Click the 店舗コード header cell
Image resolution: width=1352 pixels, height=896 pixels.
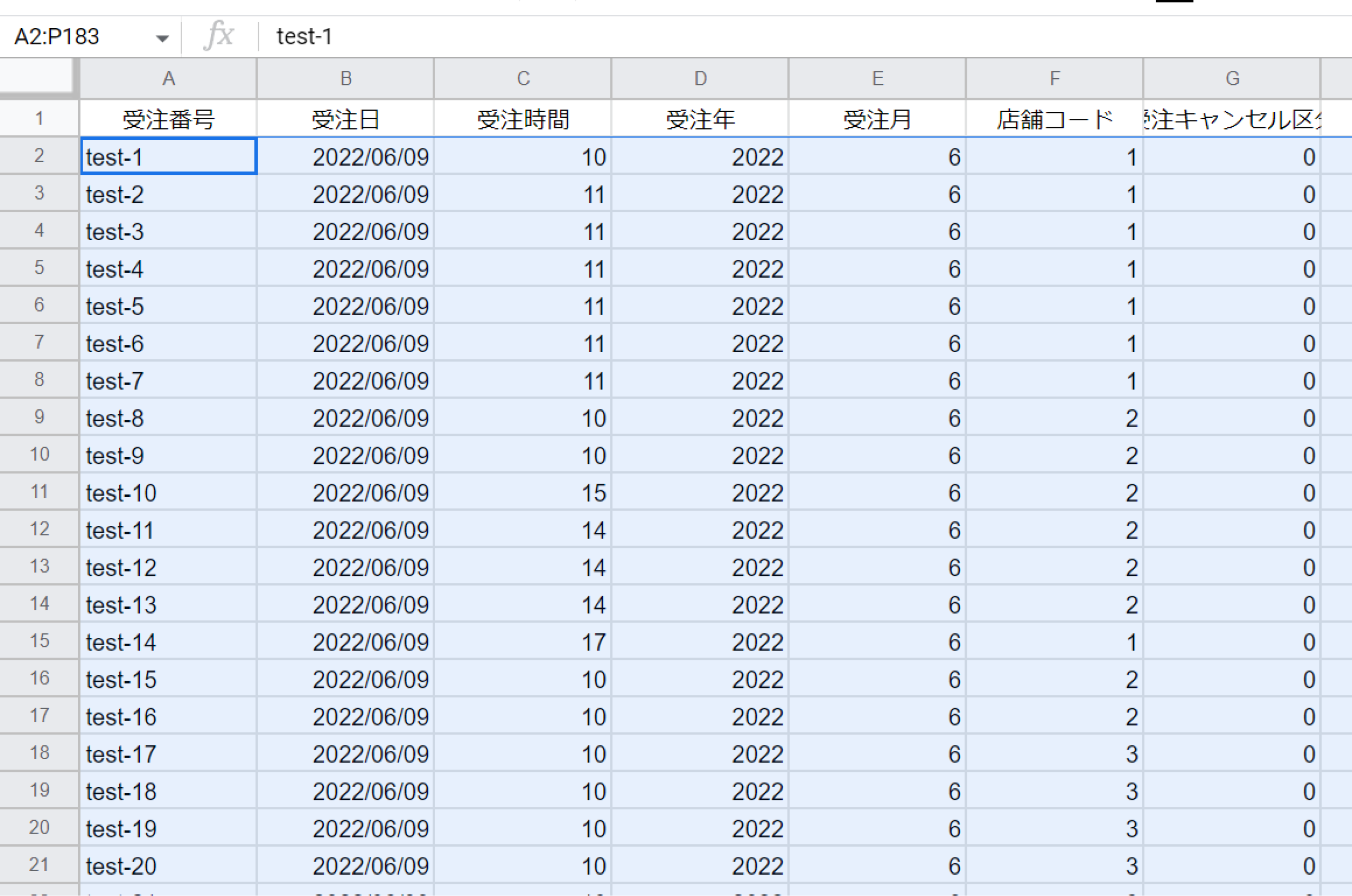point(1054,119)
